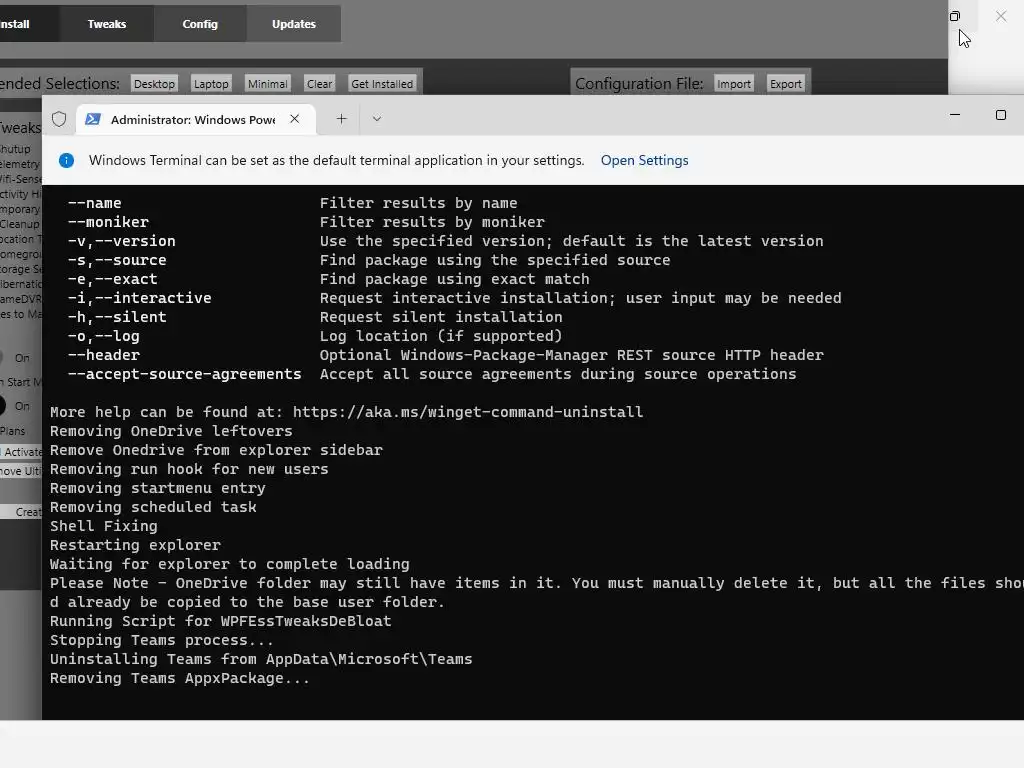Open a new terminal tab with the plus button
The width and height of the screenshot is (1024, 768).
point(341,119)
